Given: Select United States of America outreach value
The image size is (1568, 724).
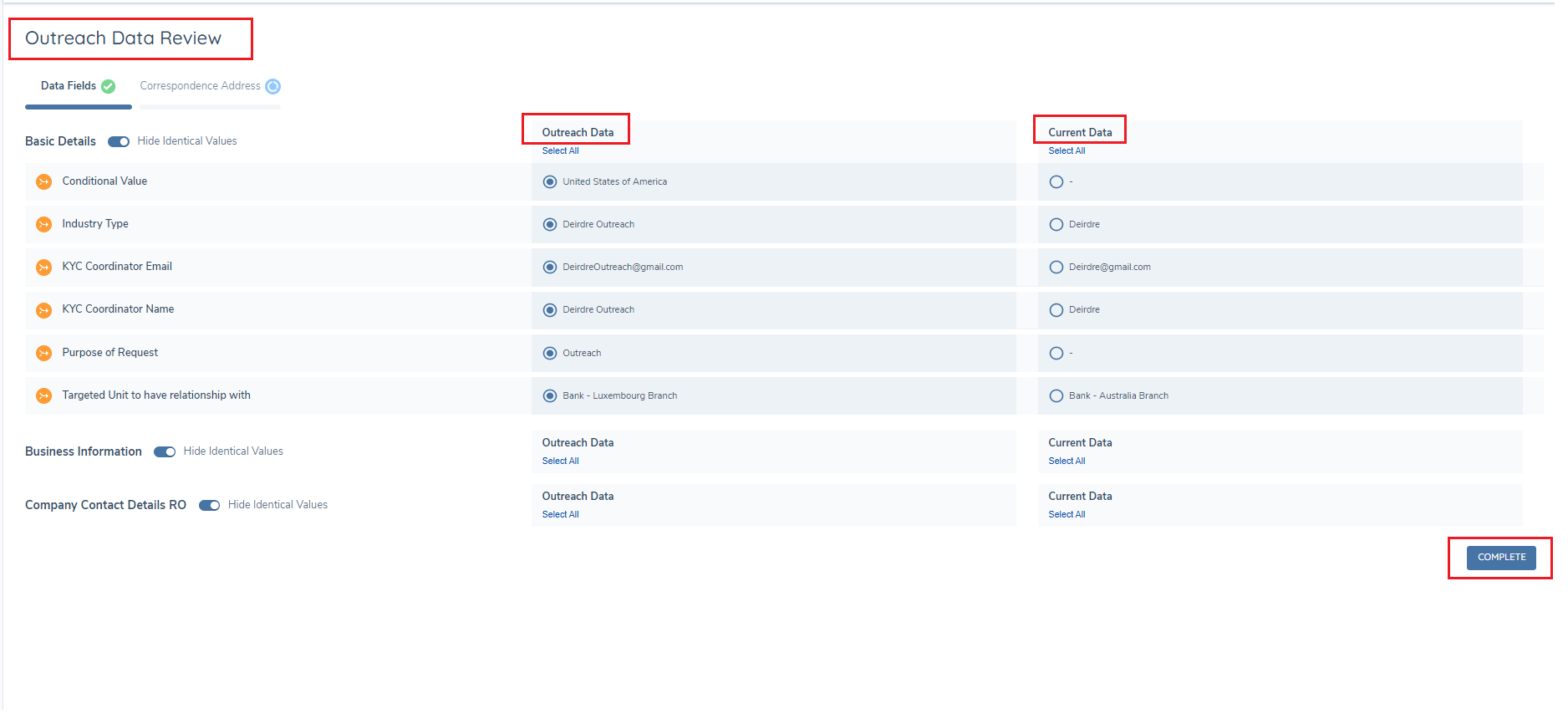Looking at the screenshot, I should pos(550,182).
